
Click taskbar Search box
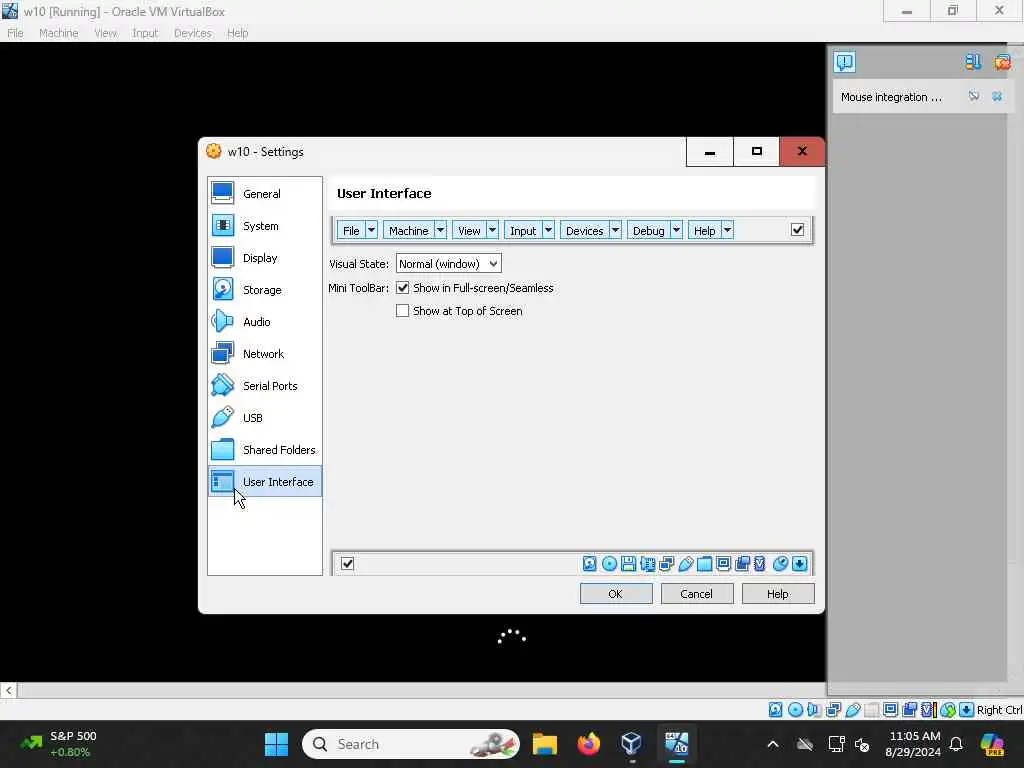411,744
